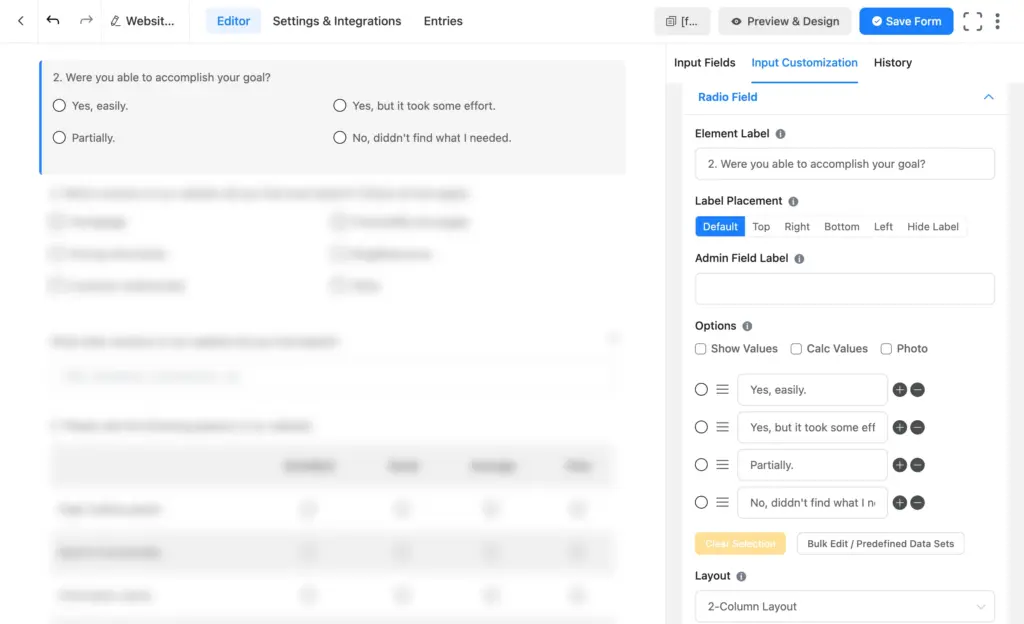This screenshot has height=624, width=1024.
Task: Grab reorder handle for "Yes, easily."
Action: [x=722, y=389]
